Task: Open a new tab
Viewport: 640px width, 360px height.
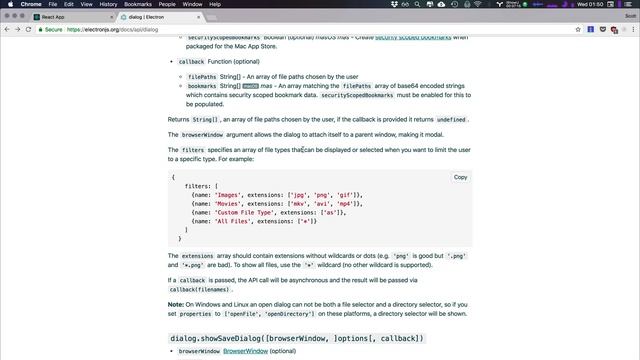Action: pyautogui.click(x=212, y=18)
